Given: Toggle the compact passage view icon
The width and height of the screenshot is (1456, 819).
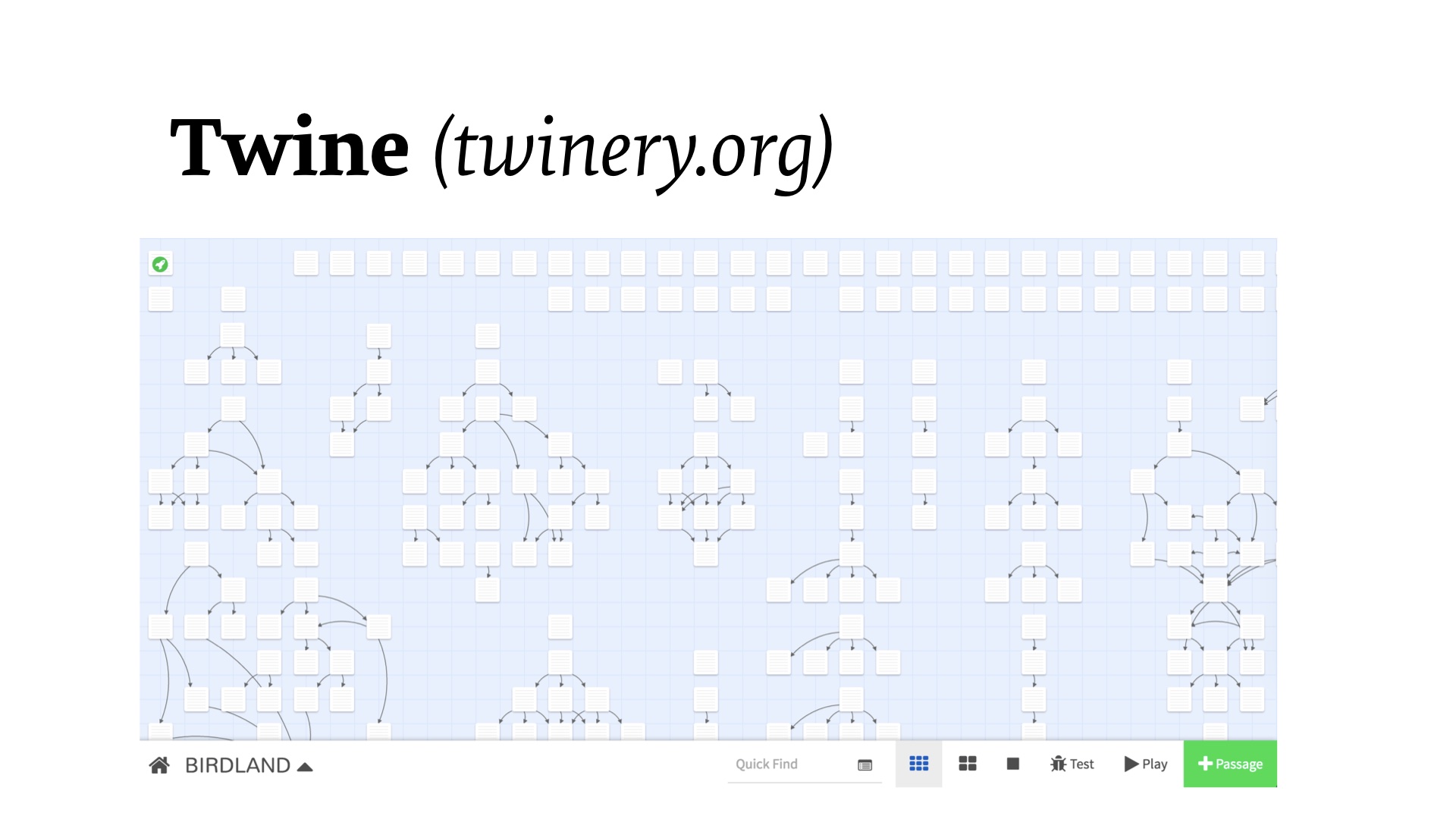Looking at the screenshot, I should tap(967, 763).
